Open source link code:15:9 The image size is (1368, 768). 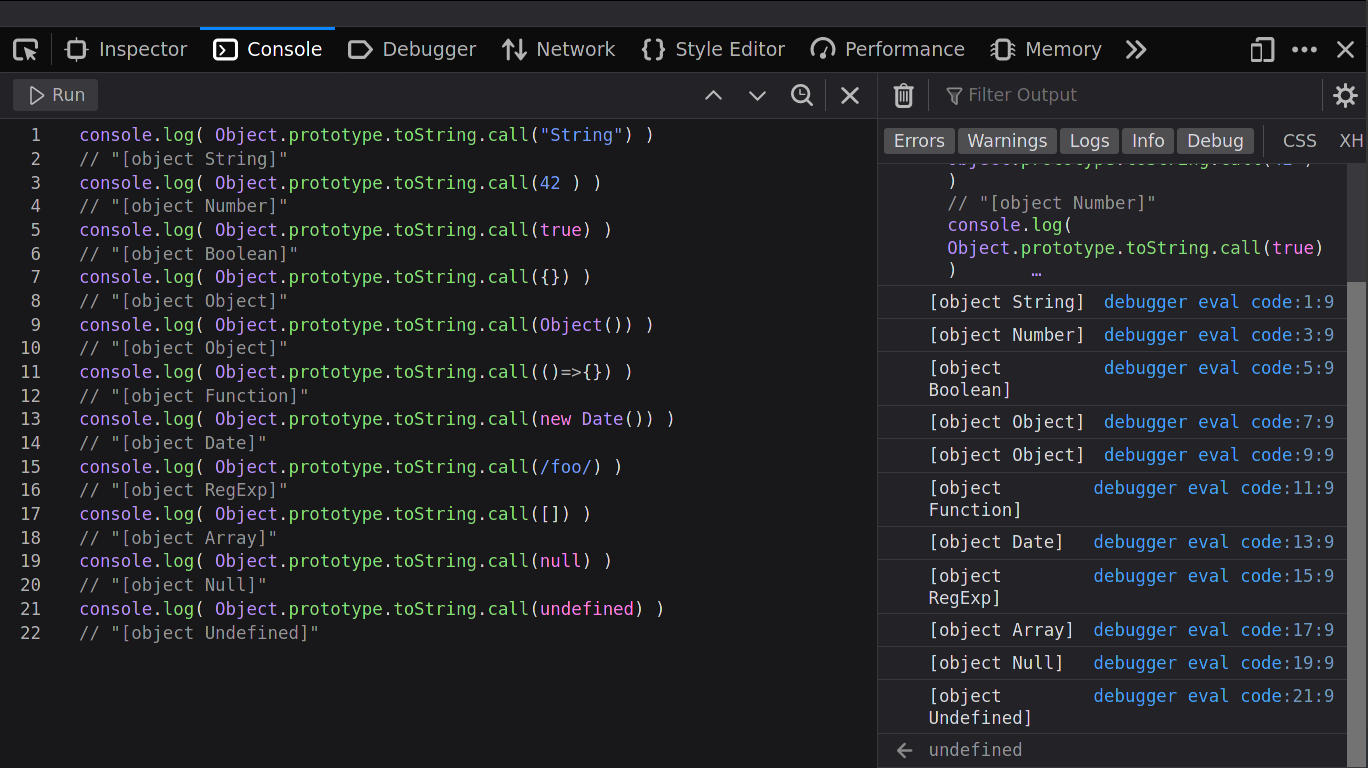pos(1214,576)
